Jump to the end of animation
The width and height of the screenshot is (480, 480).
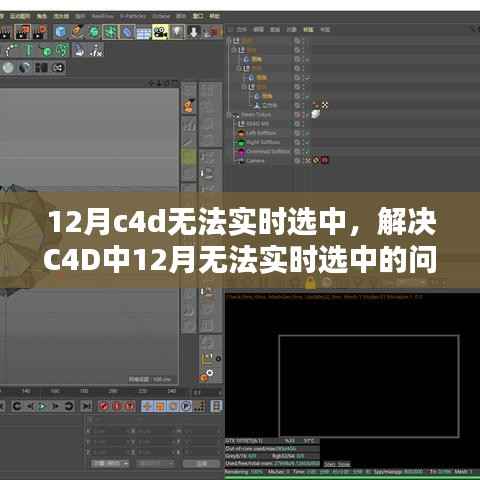(x=86, y=406)
